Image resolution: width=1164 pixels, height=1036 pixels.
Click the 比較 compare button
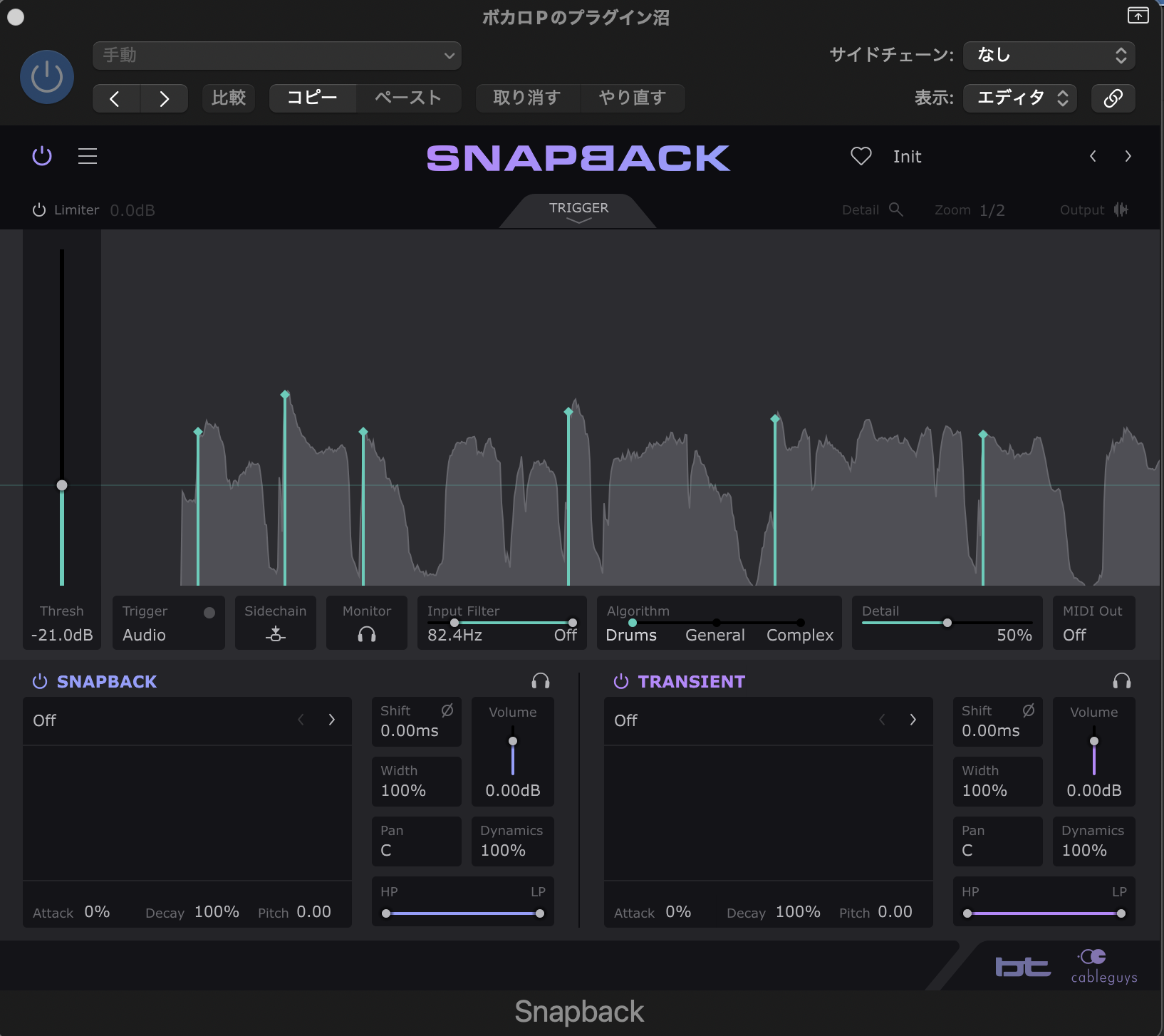point(229,98)
